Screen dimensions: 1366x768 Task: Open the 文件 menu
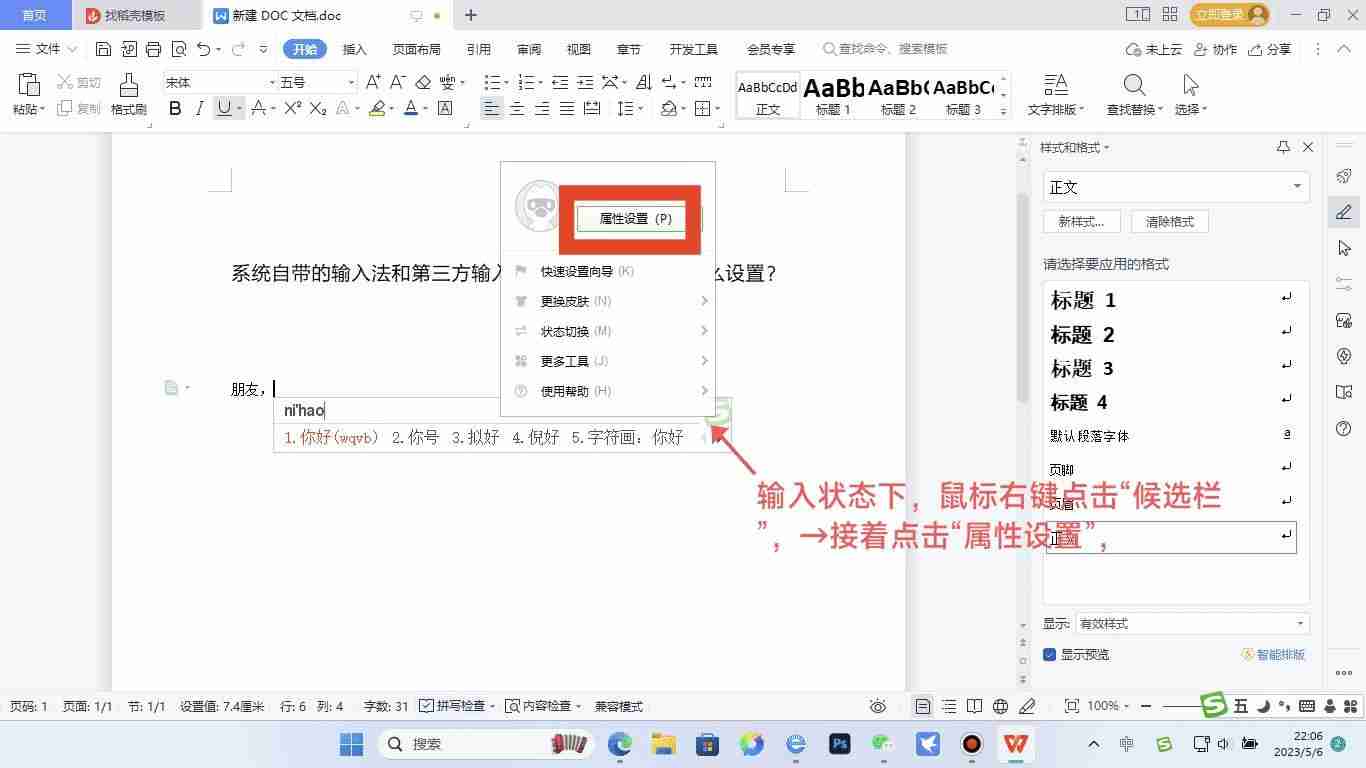point(46,49)
